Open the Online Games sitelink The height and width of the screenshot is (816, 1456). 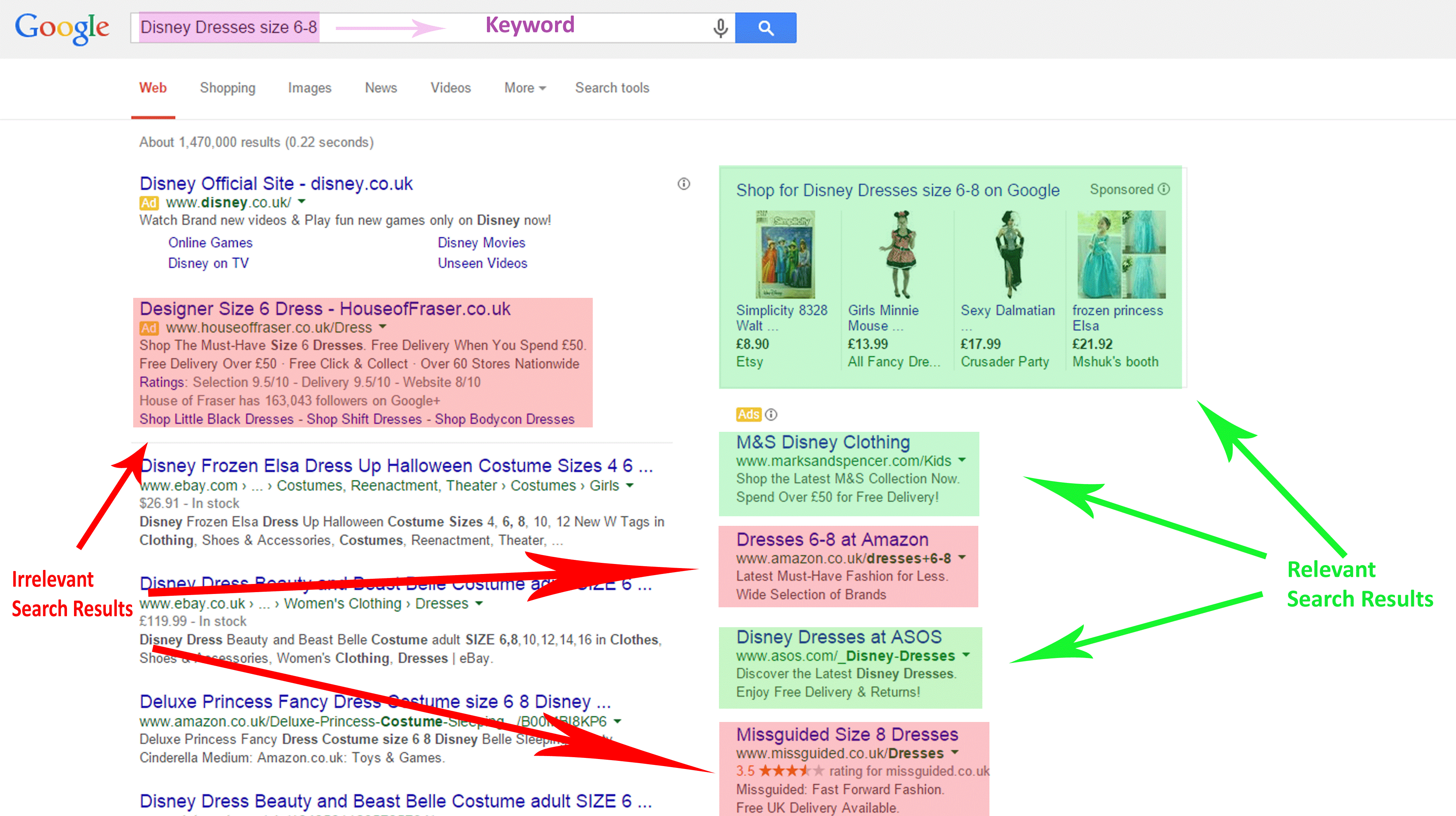coord(210,243)
